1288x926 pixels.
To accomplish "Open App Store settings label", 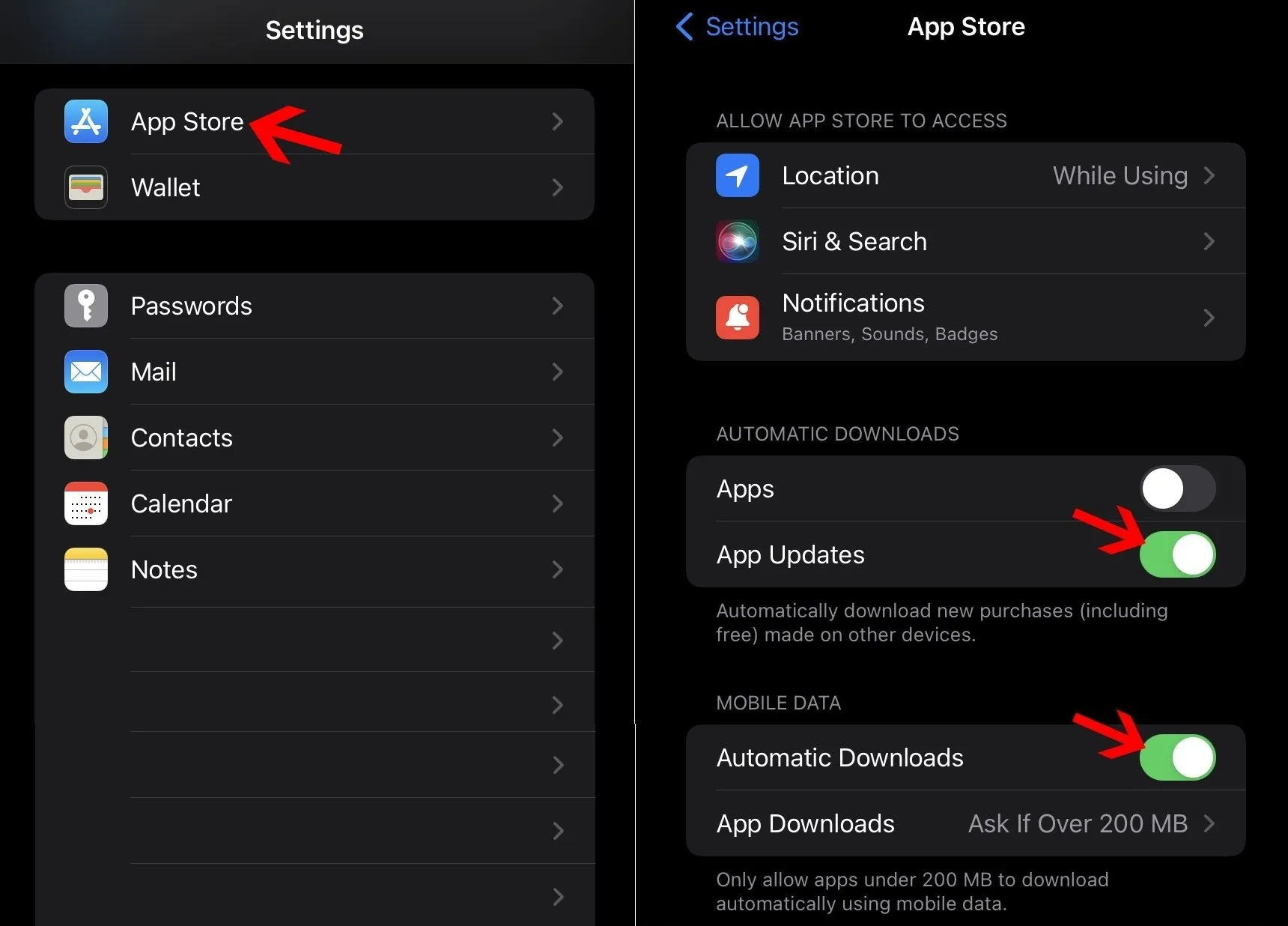I will pyautogui.click(x=187, y=122).
